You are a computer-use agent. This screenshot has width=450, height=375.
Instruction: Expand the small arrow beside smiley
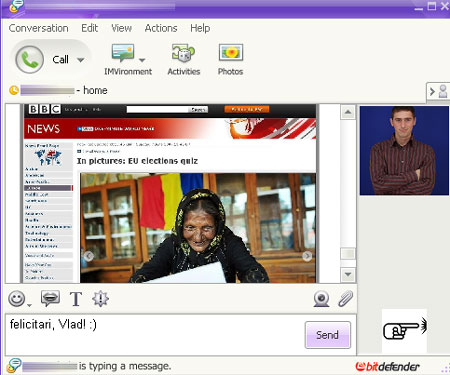[29, 305]
